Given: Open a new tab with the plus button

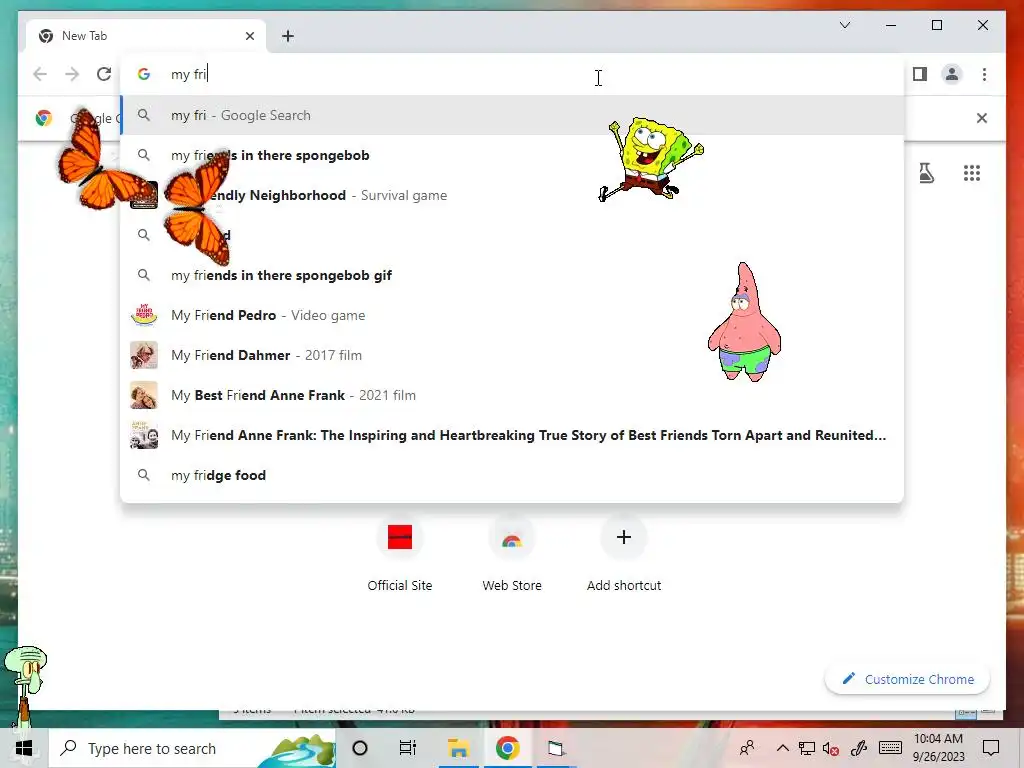Looking at the screenshot, I should coord(288,36).
